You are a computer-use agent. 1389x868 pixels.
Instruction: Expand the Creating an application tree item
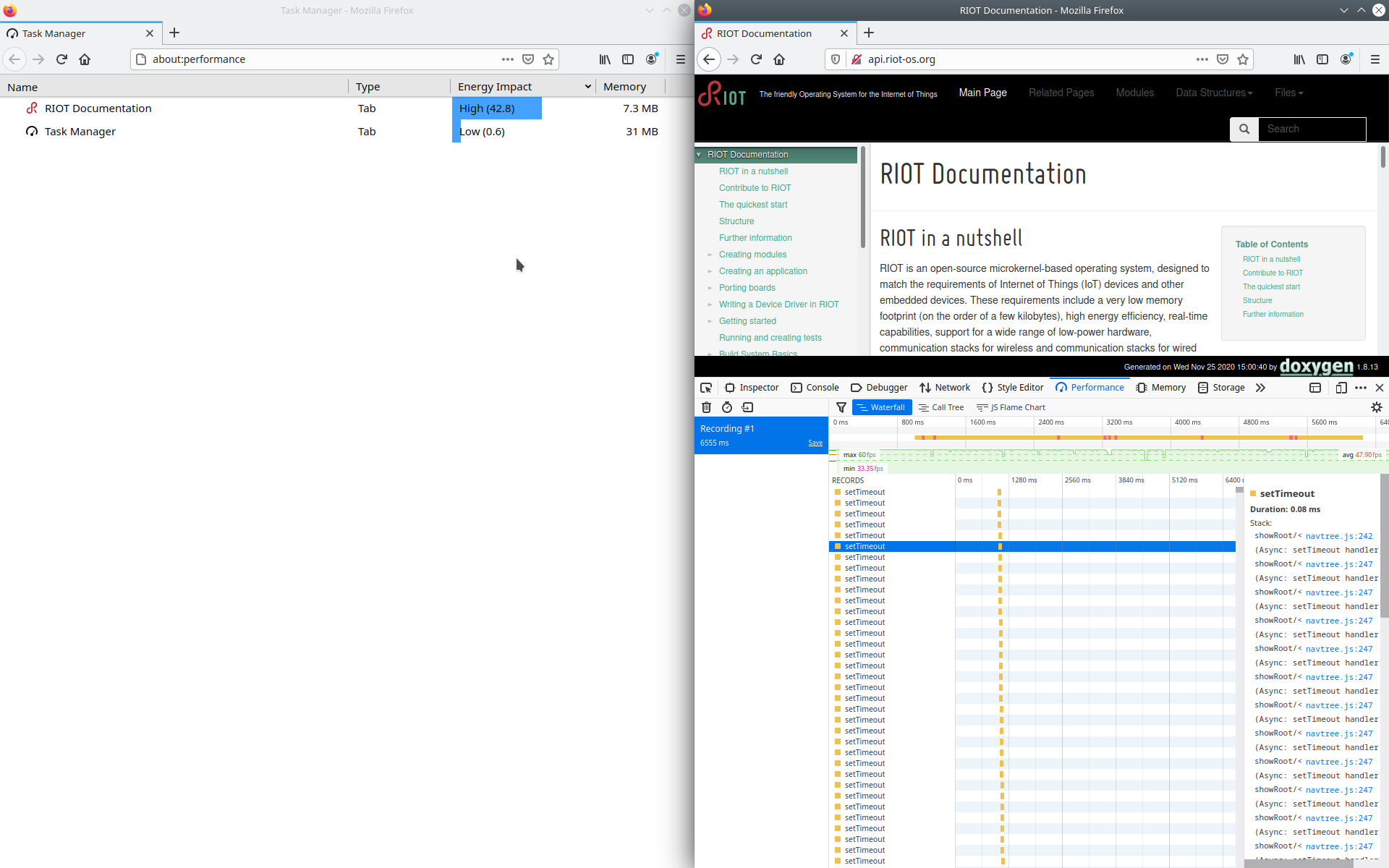click(x=710, y=271)
